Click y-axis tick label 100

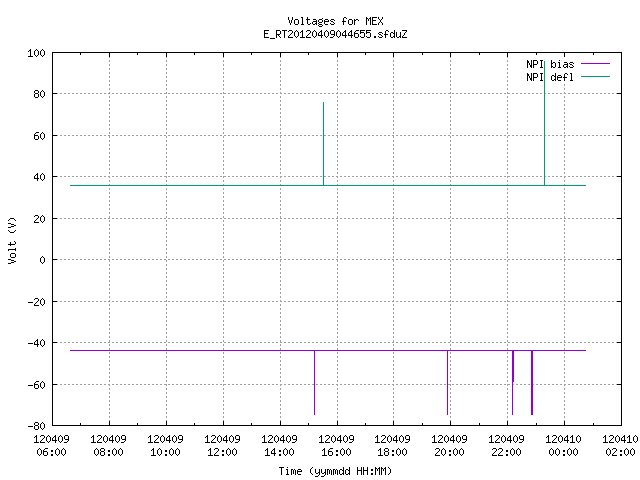[36, 53]
